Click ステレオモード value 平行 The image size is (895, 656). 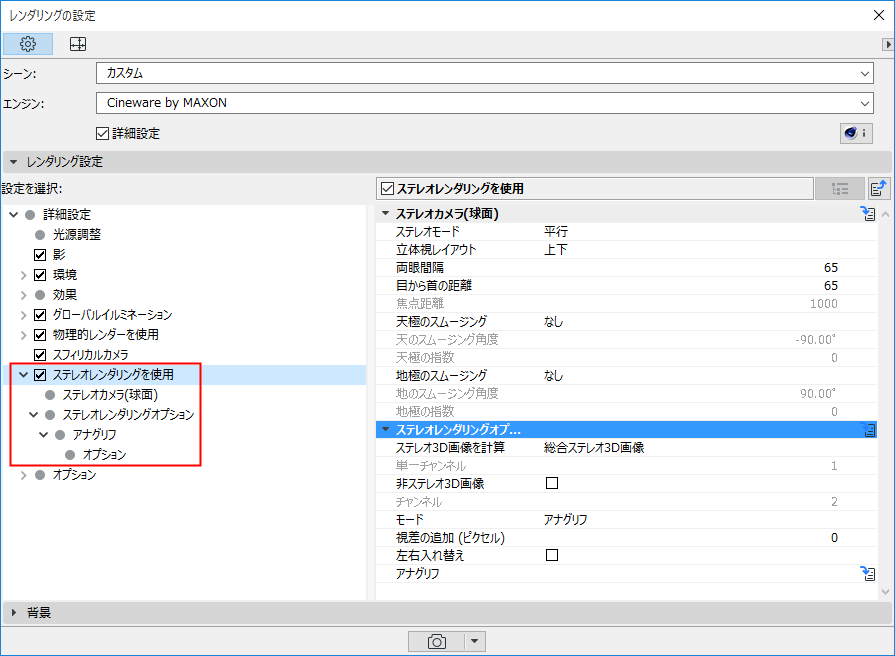click(x=556, y=231)
